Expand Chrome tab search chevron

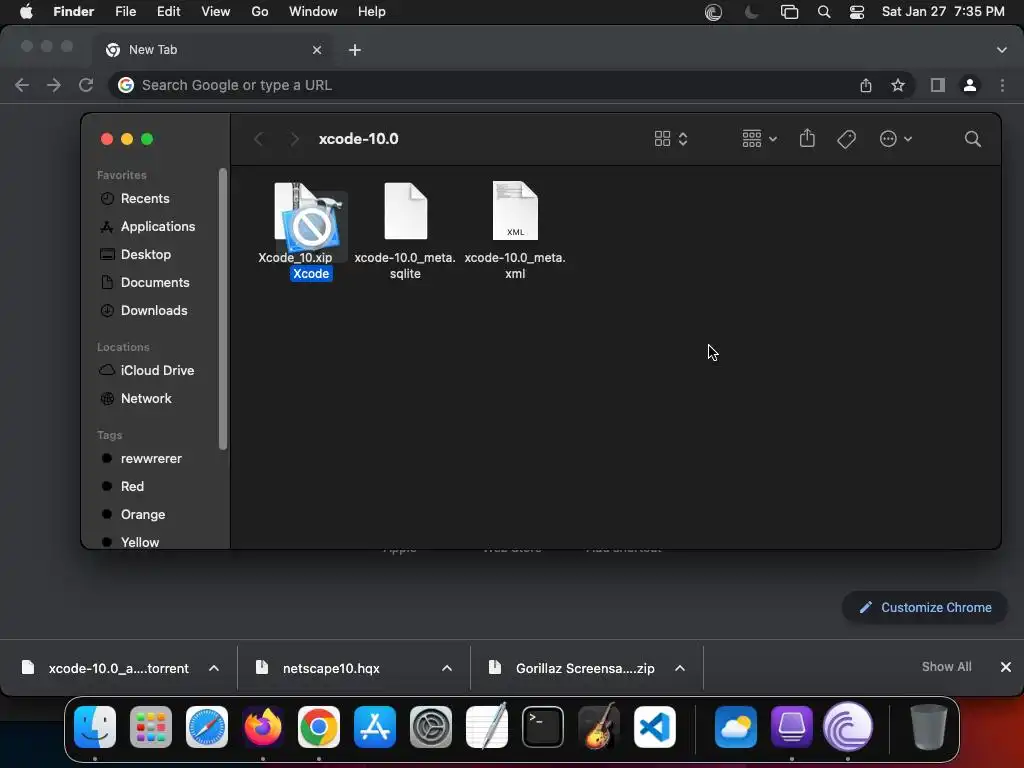[x=1001, y=50]
